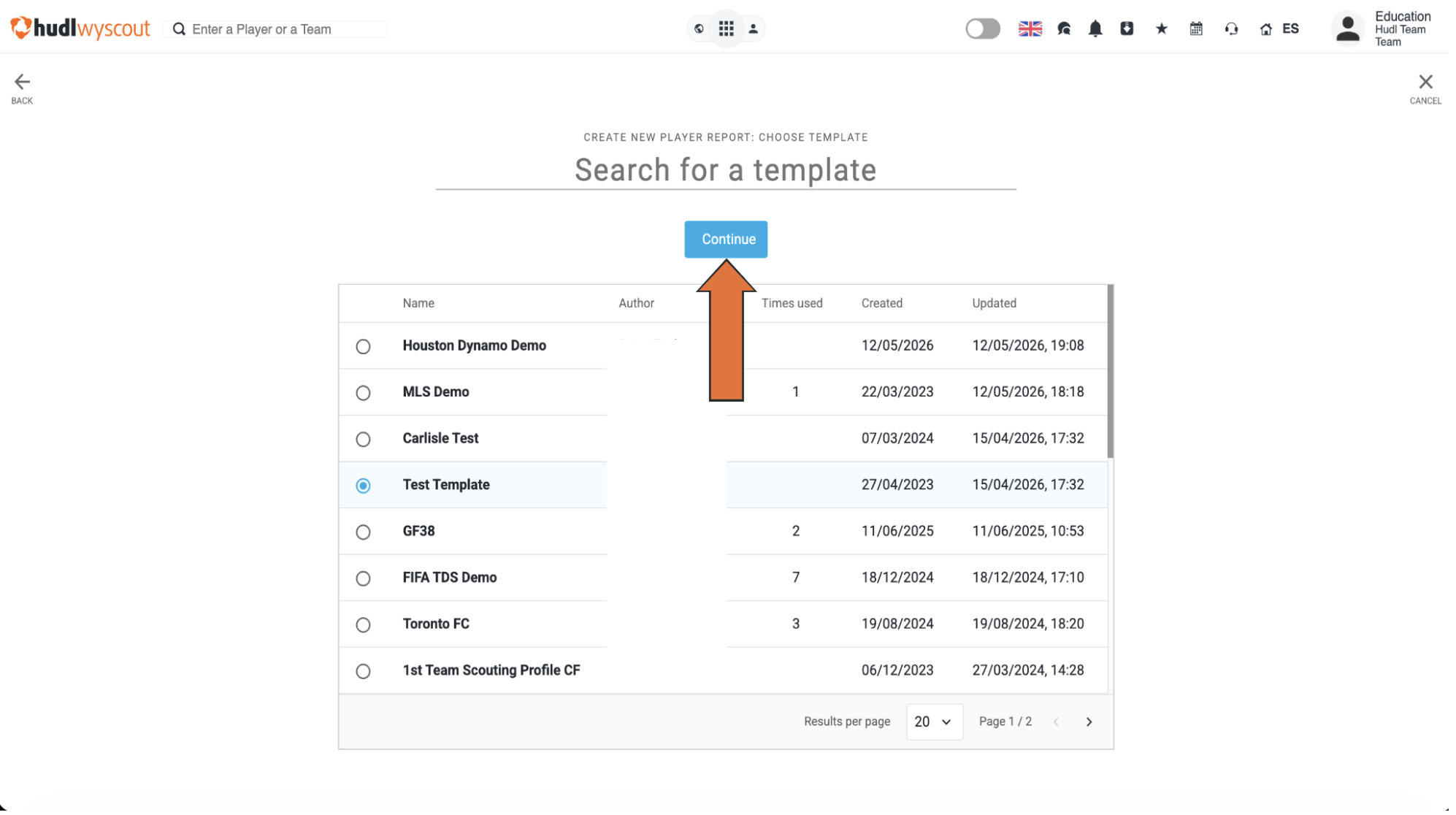Select the GF38 radio button
Screen dimensions: 1456x815
[x=363, y=532]
